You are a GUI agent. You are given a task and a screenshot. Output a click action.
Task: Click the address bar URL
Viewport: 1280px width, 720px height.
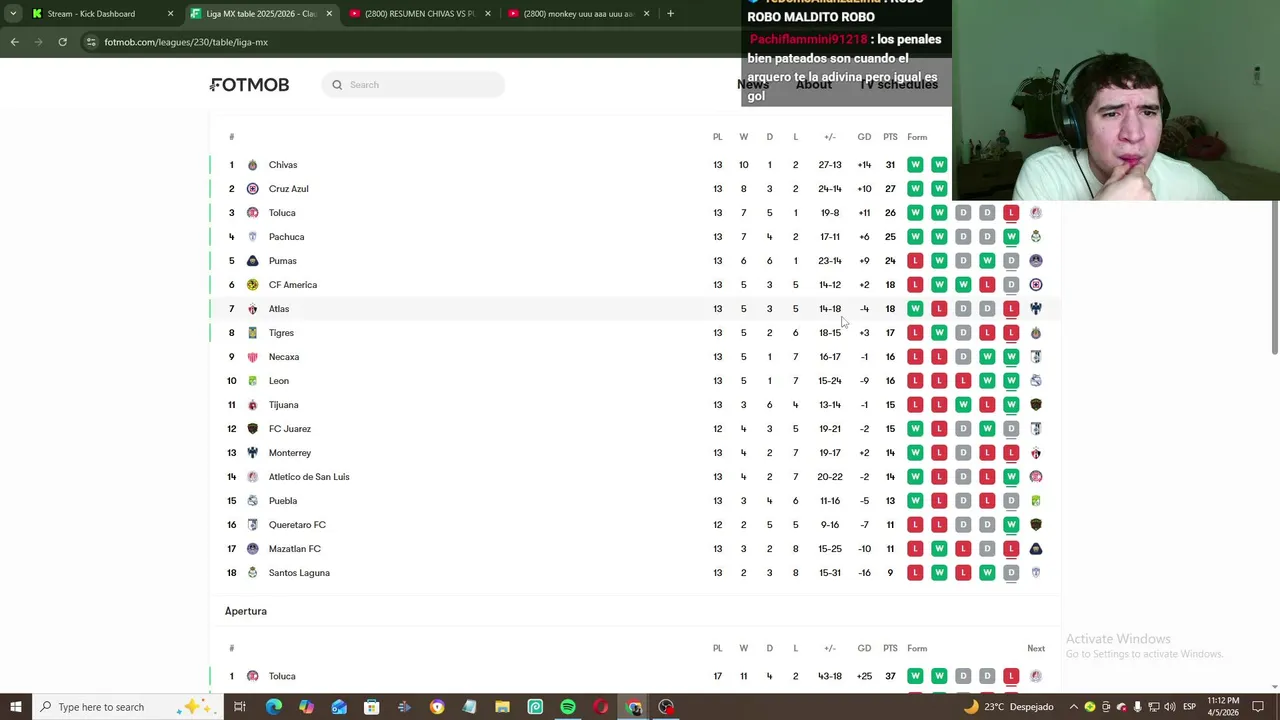pos(186,42)
